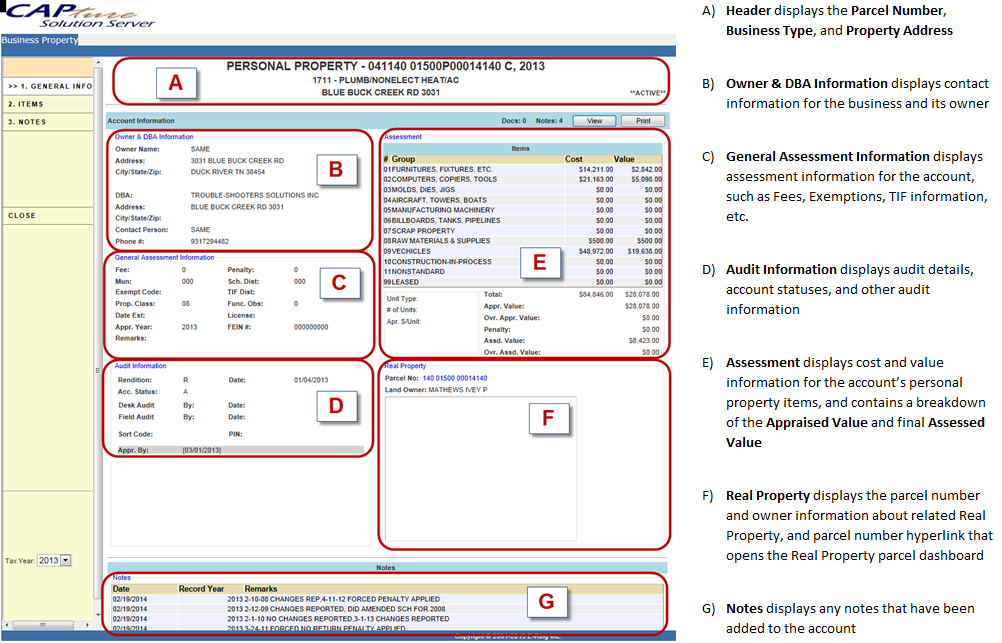
Task: Click the PERSONAL PROPERTY header title
Action: click(x=385, y=66)
